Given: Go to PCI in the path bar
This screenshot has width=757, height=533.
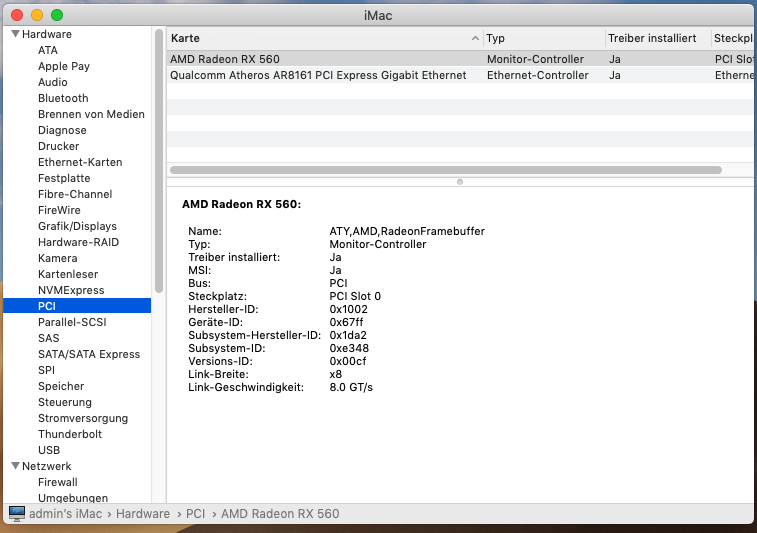Looking at the screenshot, I should pyautogui.click(x=196, y=514).
